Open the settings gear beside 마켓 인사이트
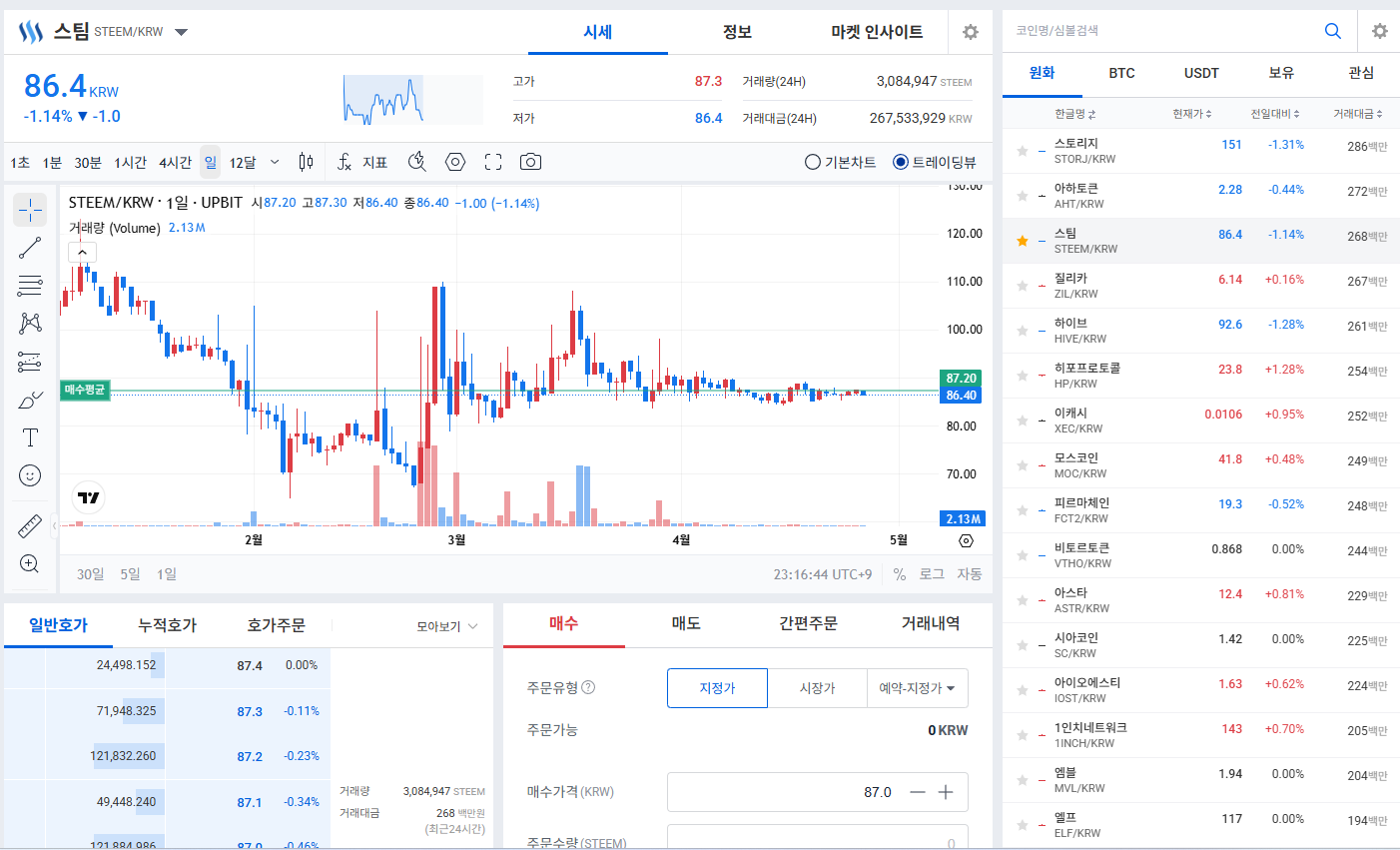 (x=971, y=32)
